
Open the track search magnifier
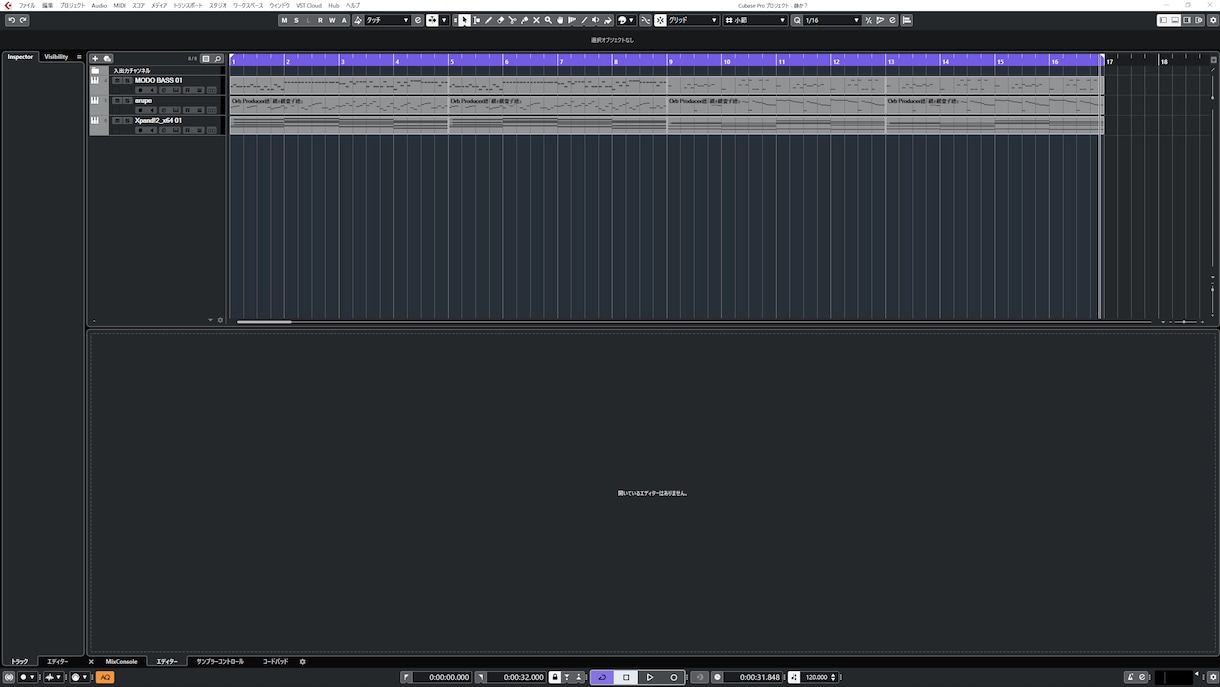218,59
